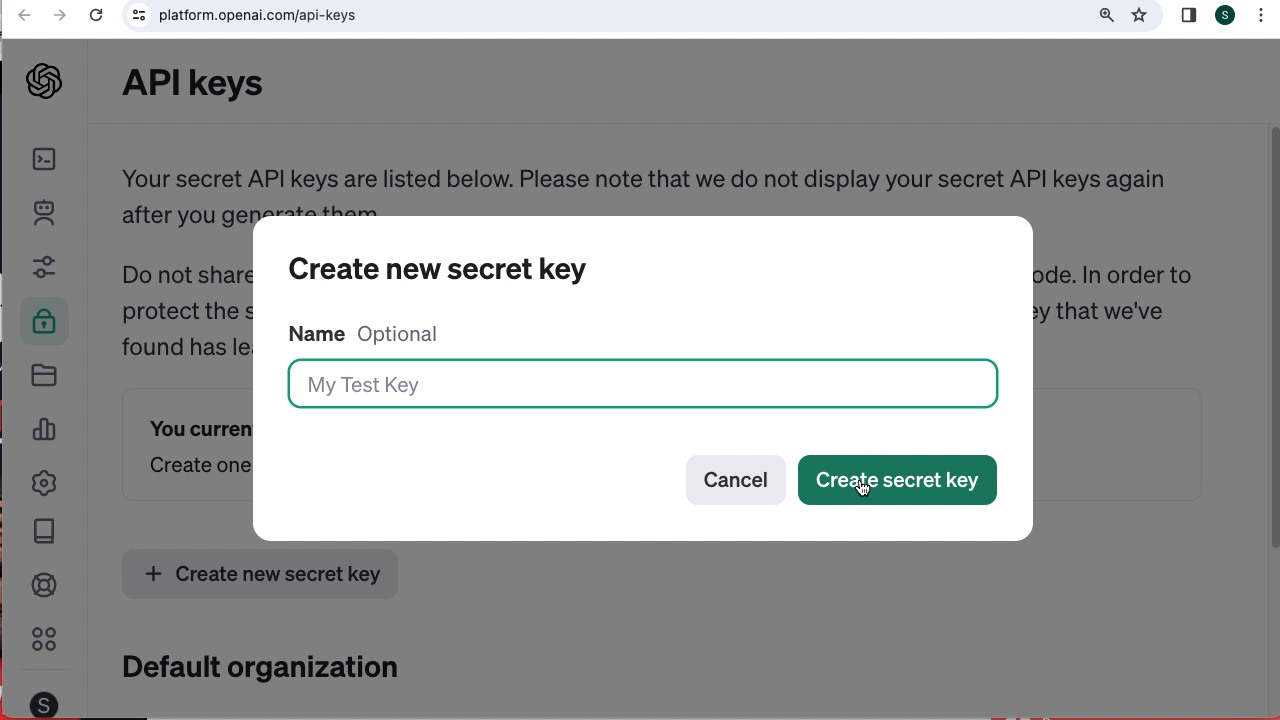Viewport: 1280px width, 720px height.
Task: Open the Help lifebuoy icon
Action: 44,585
